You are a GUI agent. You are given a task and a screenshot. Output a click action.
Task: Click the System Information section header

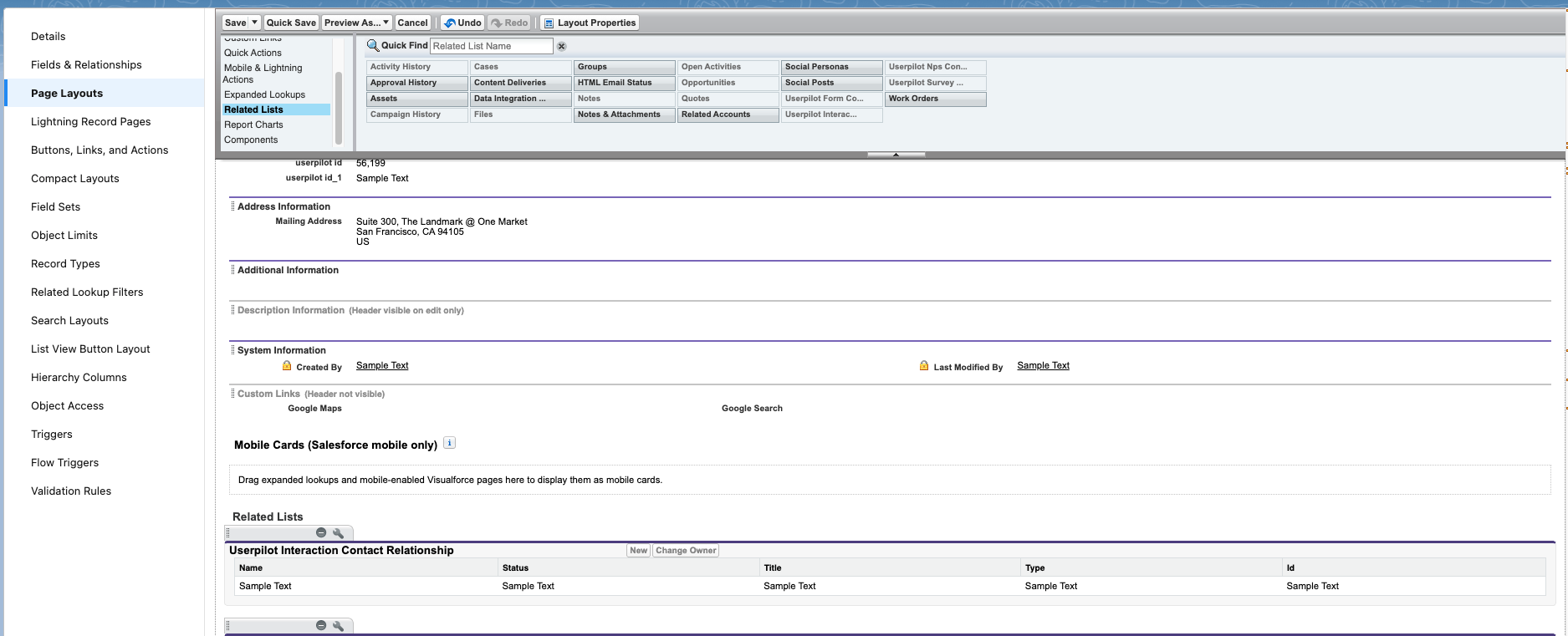pyautogui.click(x=282, y=350)
